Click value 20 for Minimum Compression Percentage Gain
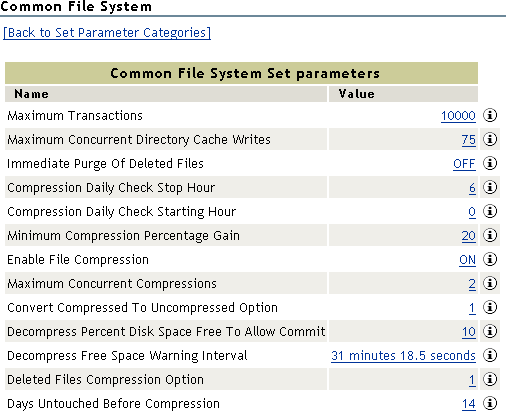506x411 pixels. click(x=469, y=236)
